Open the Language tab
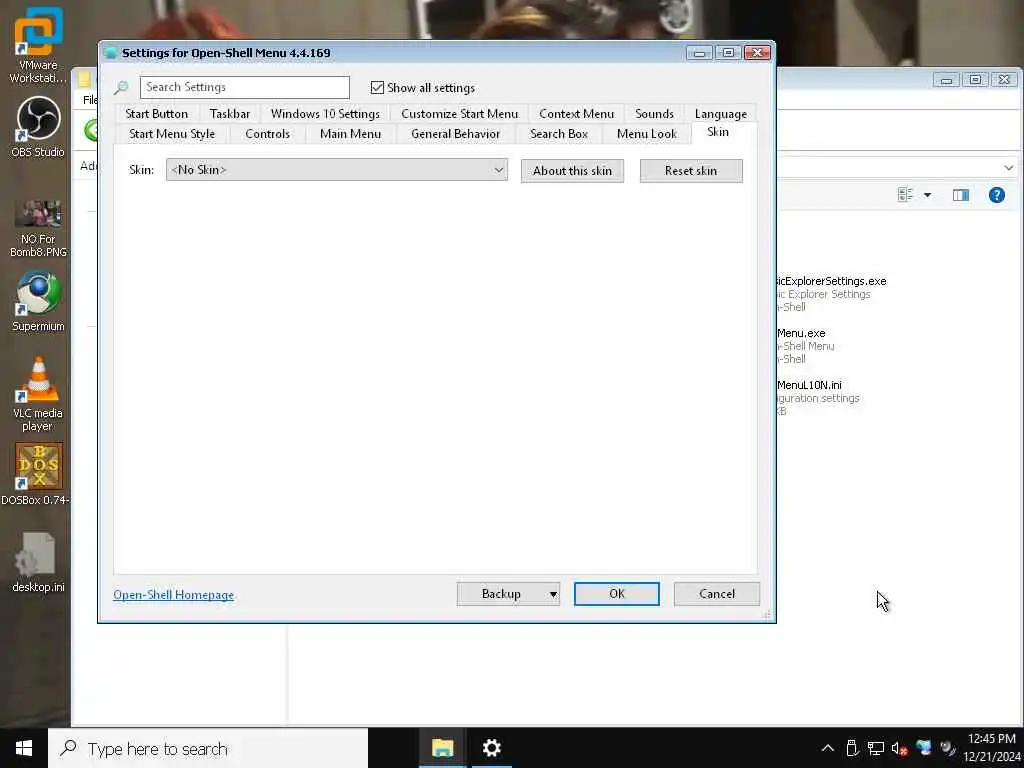 [x=721, y=114]
